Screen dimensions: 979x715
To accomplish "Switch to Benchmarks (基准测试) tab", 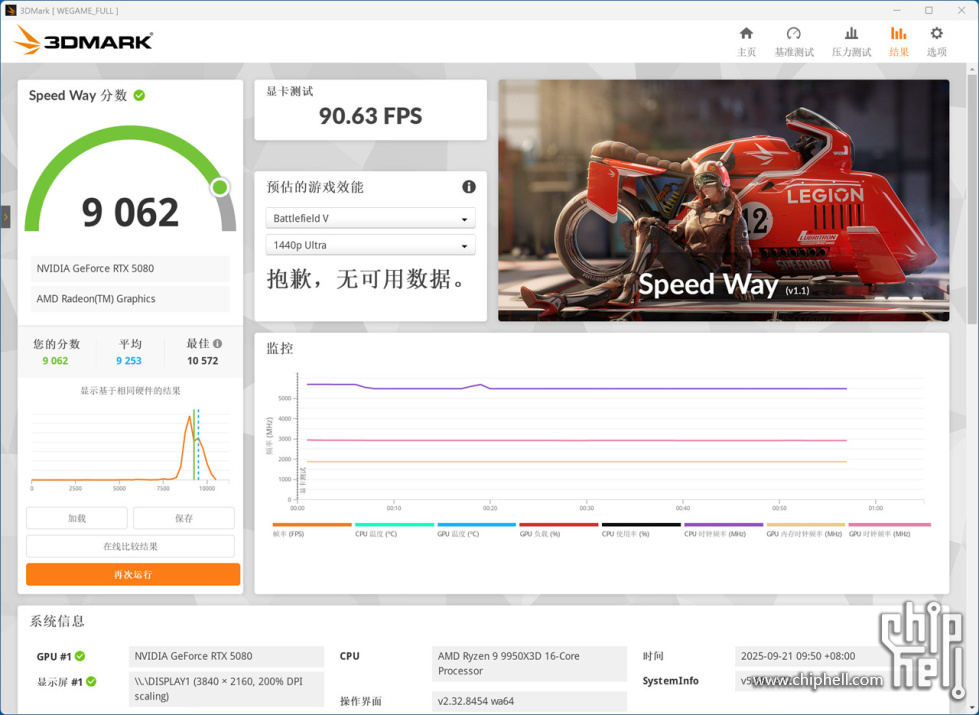I will coord(794,42).
